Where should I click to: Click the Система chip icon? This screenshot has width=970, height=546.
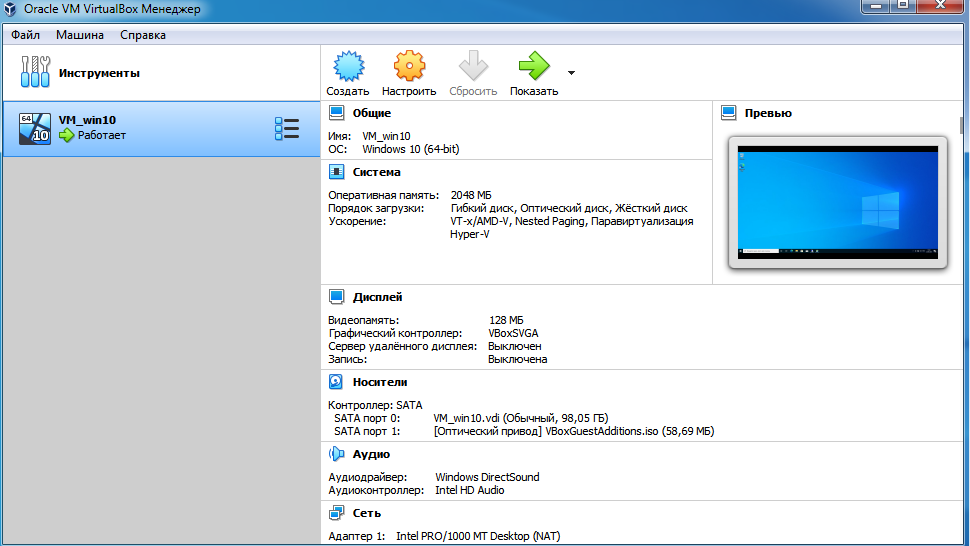(337, 172)
